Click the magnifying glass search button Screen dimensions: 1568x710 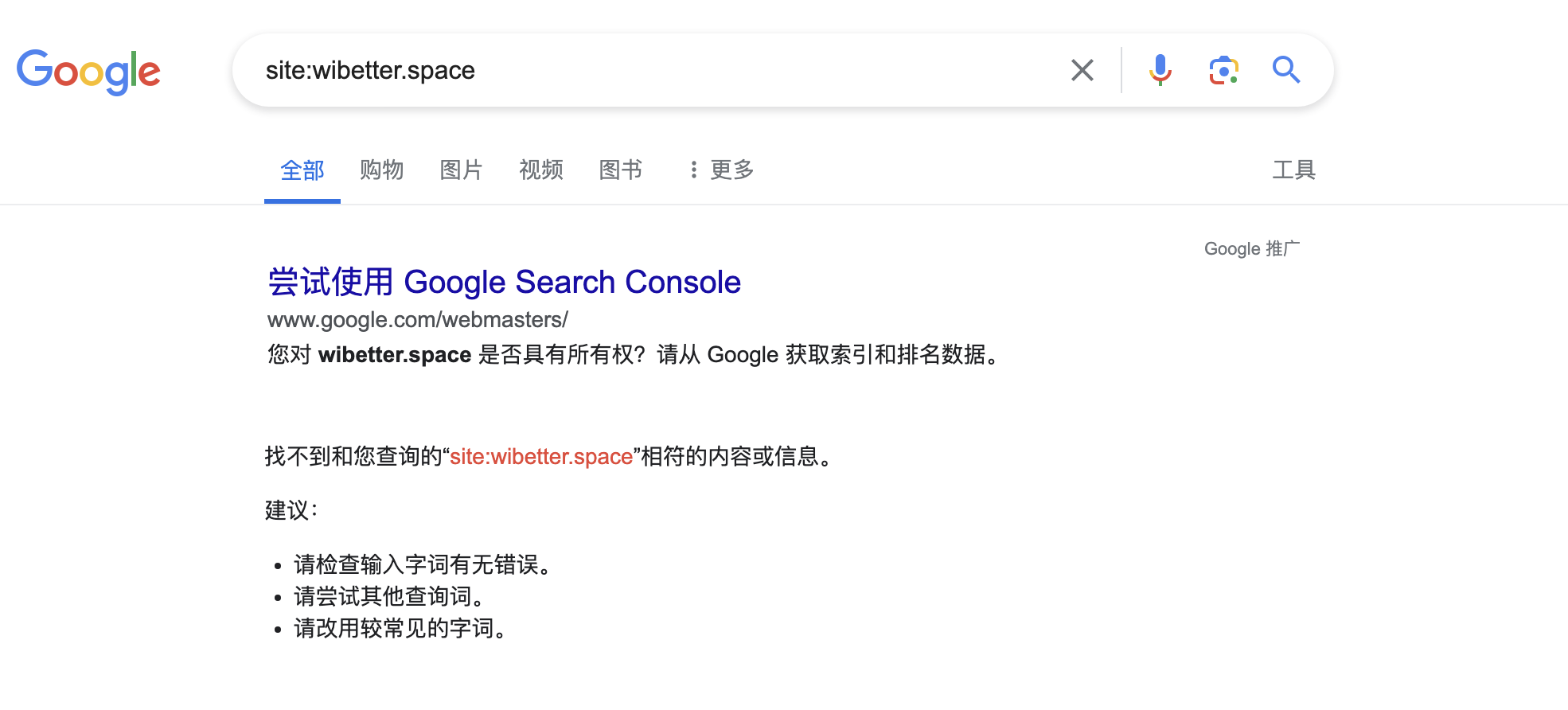click(1285, 70)
